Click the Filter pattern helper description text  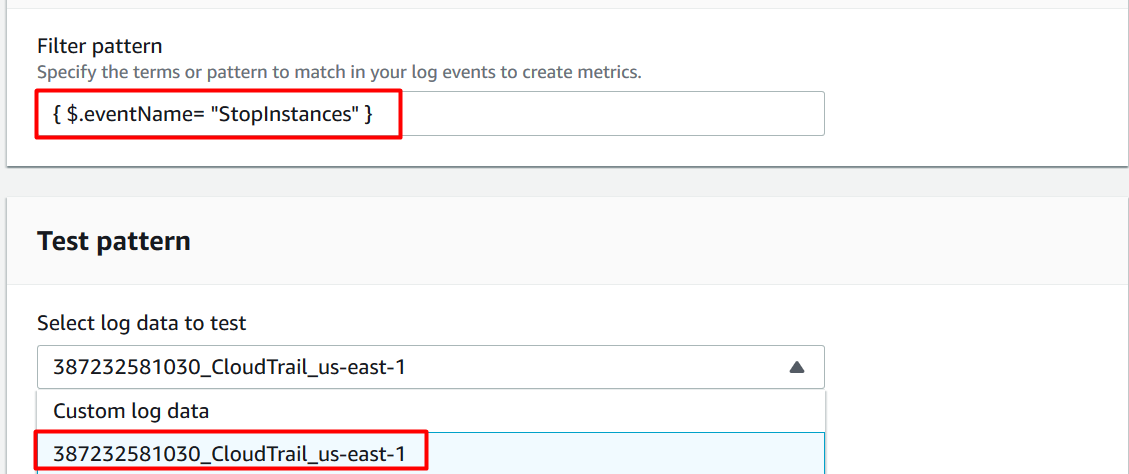click(338, 72)
